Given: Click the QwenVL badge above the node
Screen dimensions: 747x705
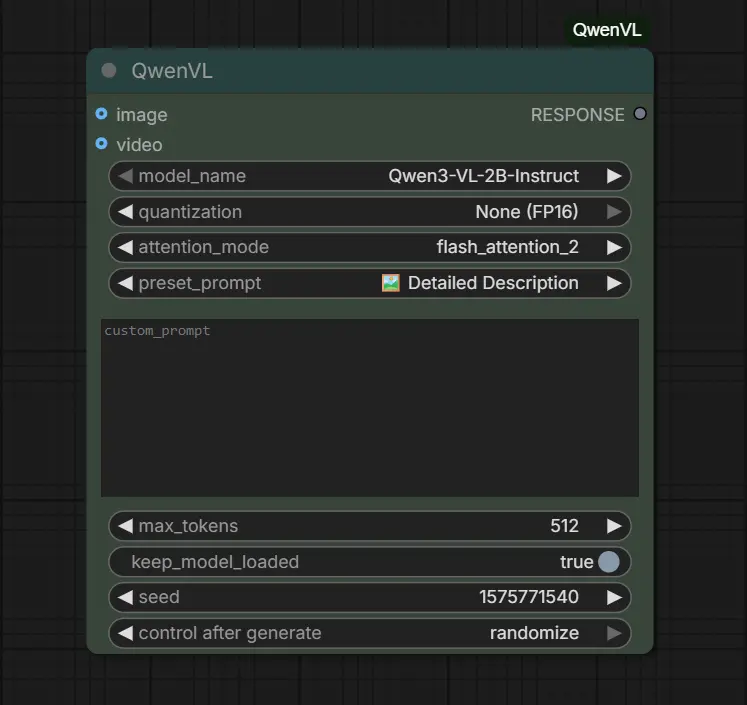Looking at the screenshot, I should click(x=607, y=30).
